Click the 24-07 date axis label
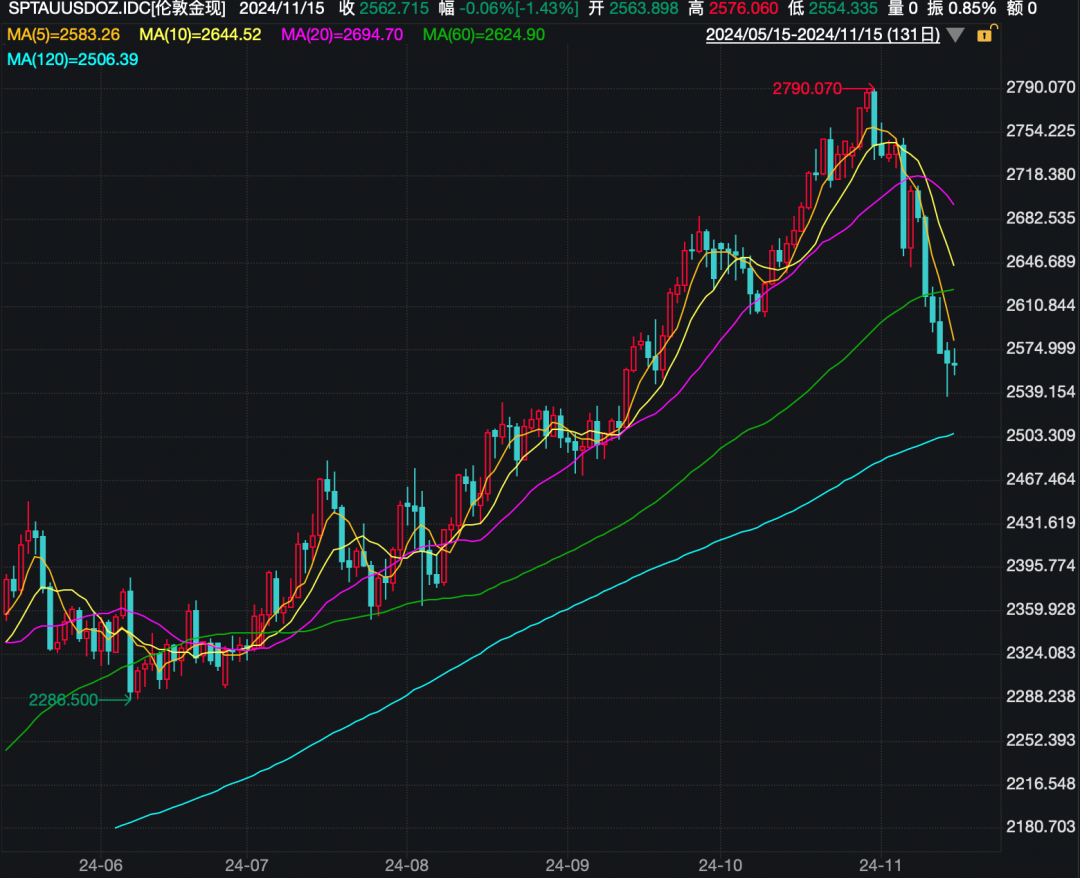Viewport: 1080px width, 878px height. pyautogui.click(x=247, y=863)
